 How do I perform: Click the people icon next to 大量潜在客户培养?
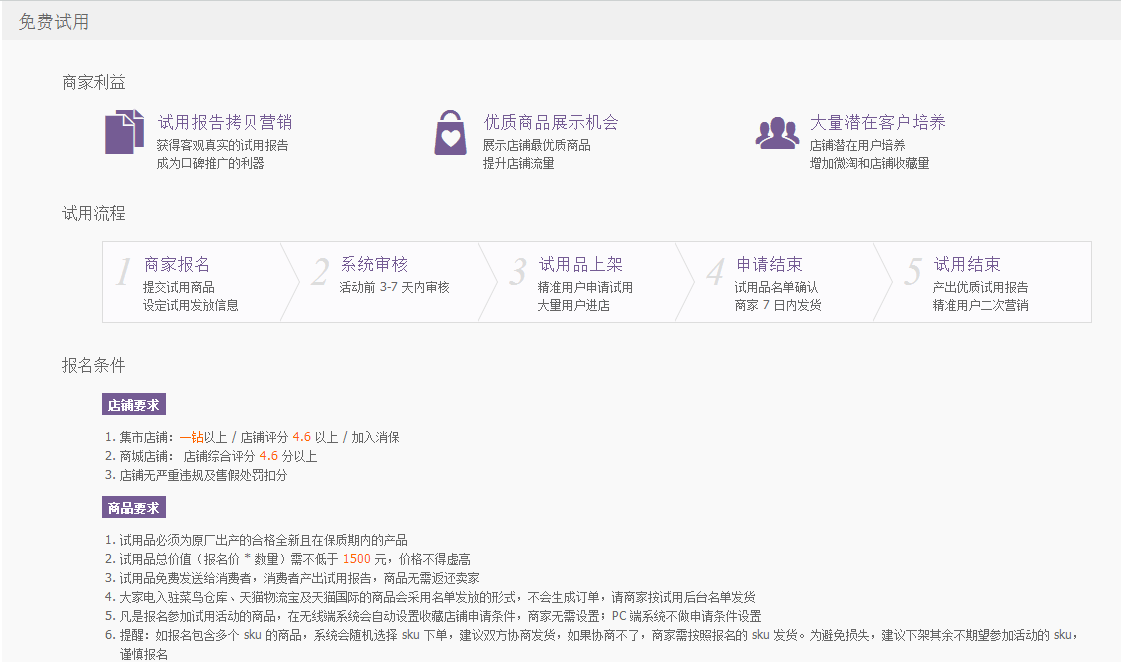777,131
